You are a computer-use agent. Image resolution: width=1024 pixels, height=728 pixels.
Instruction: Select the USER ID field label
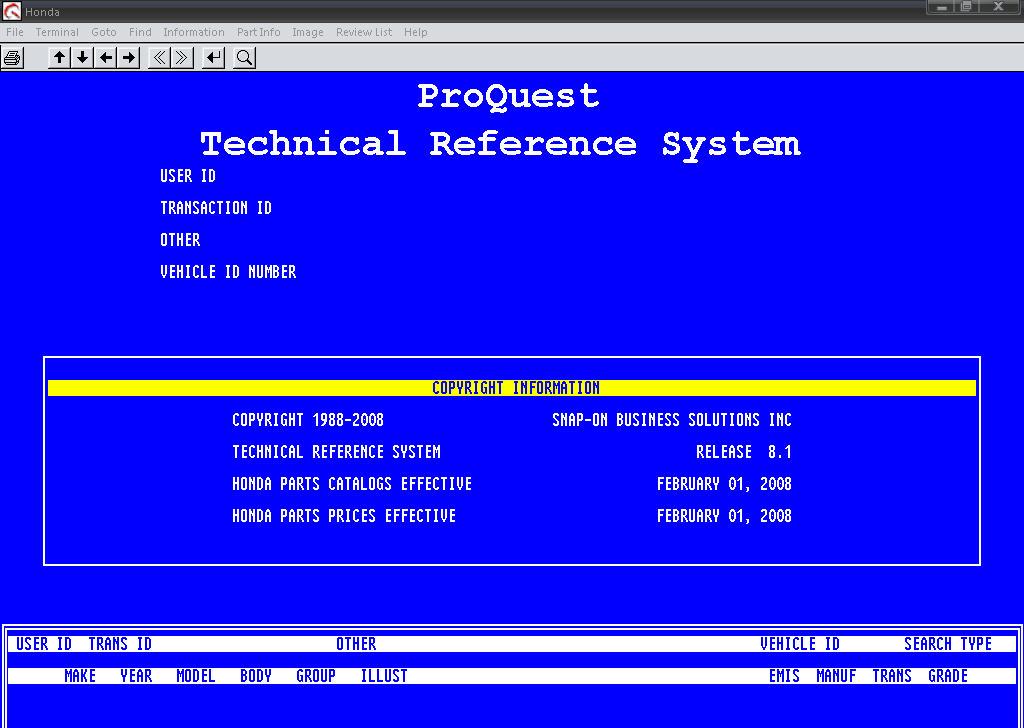coord(188,176)
